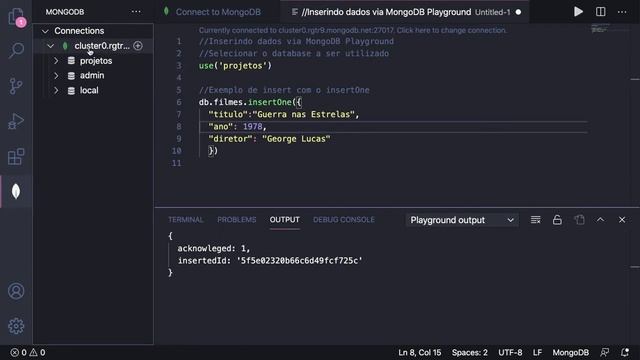Open notifications bell in status bar
Viewport: 640px width, 360px height.
tap(625, 352)
